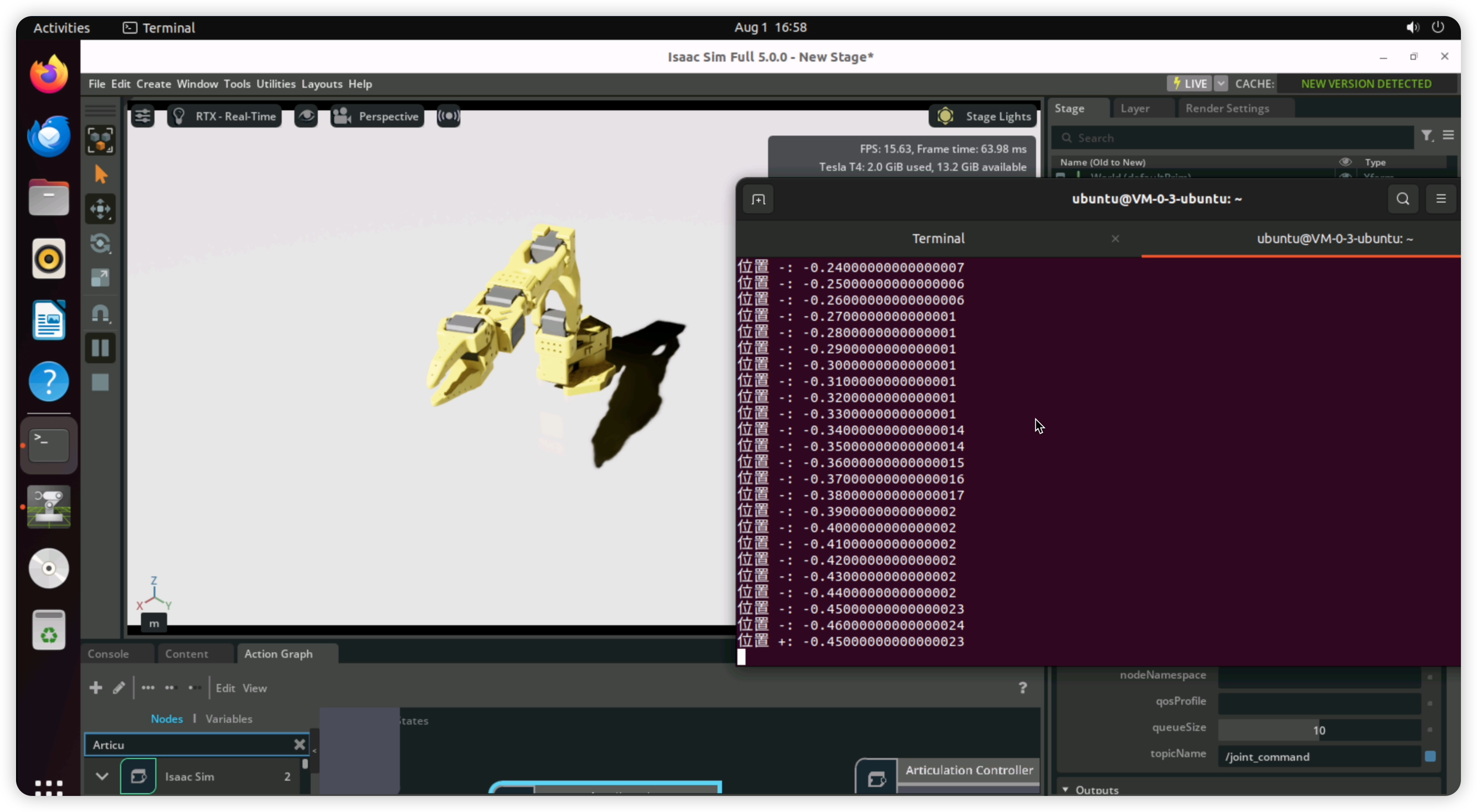The height and width of the screenshot is (812, 1477).
Task: Toggle the magnet Snap tool
Action: click(100, 313)
